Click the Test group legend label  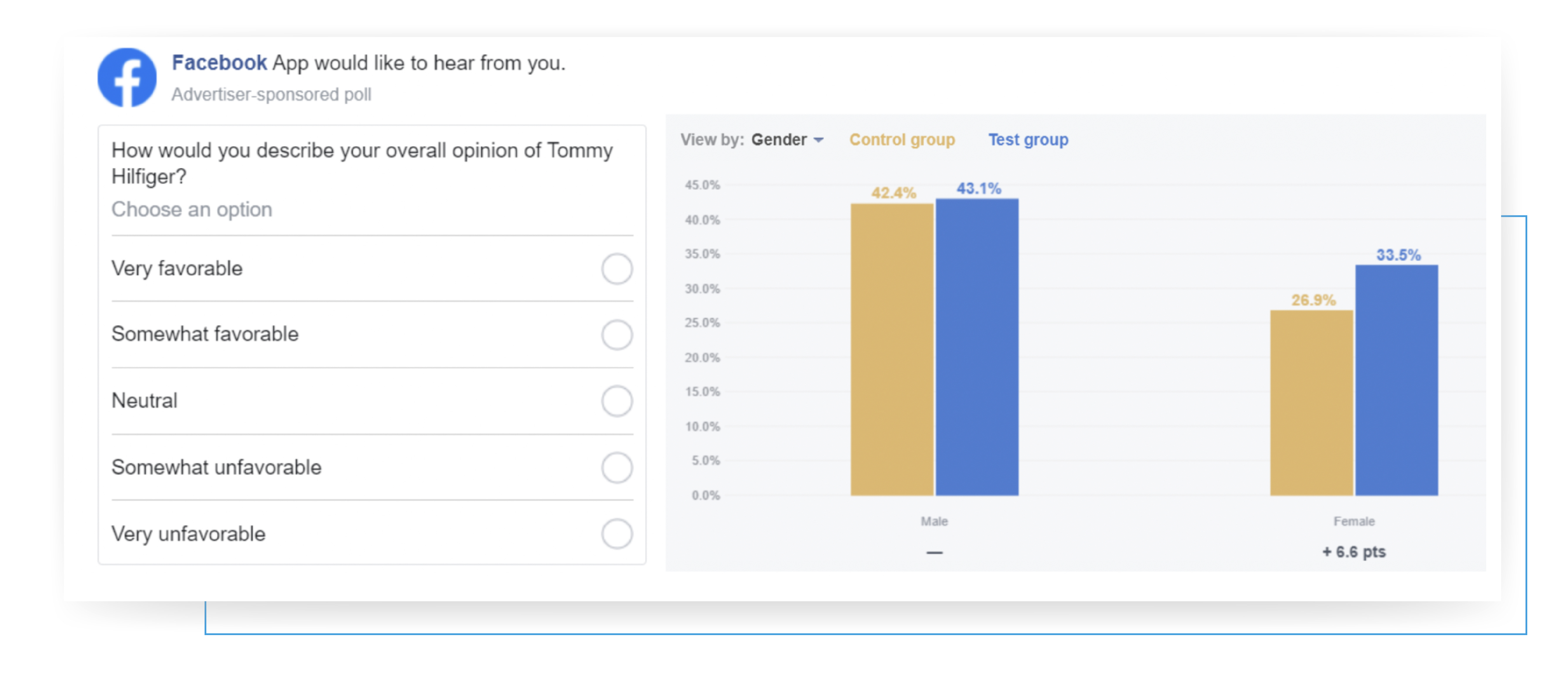point(1028,140)
